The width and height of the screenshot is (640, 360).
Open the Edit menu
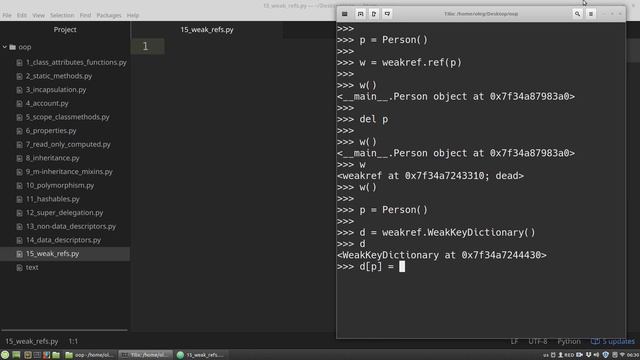(22, 15)
